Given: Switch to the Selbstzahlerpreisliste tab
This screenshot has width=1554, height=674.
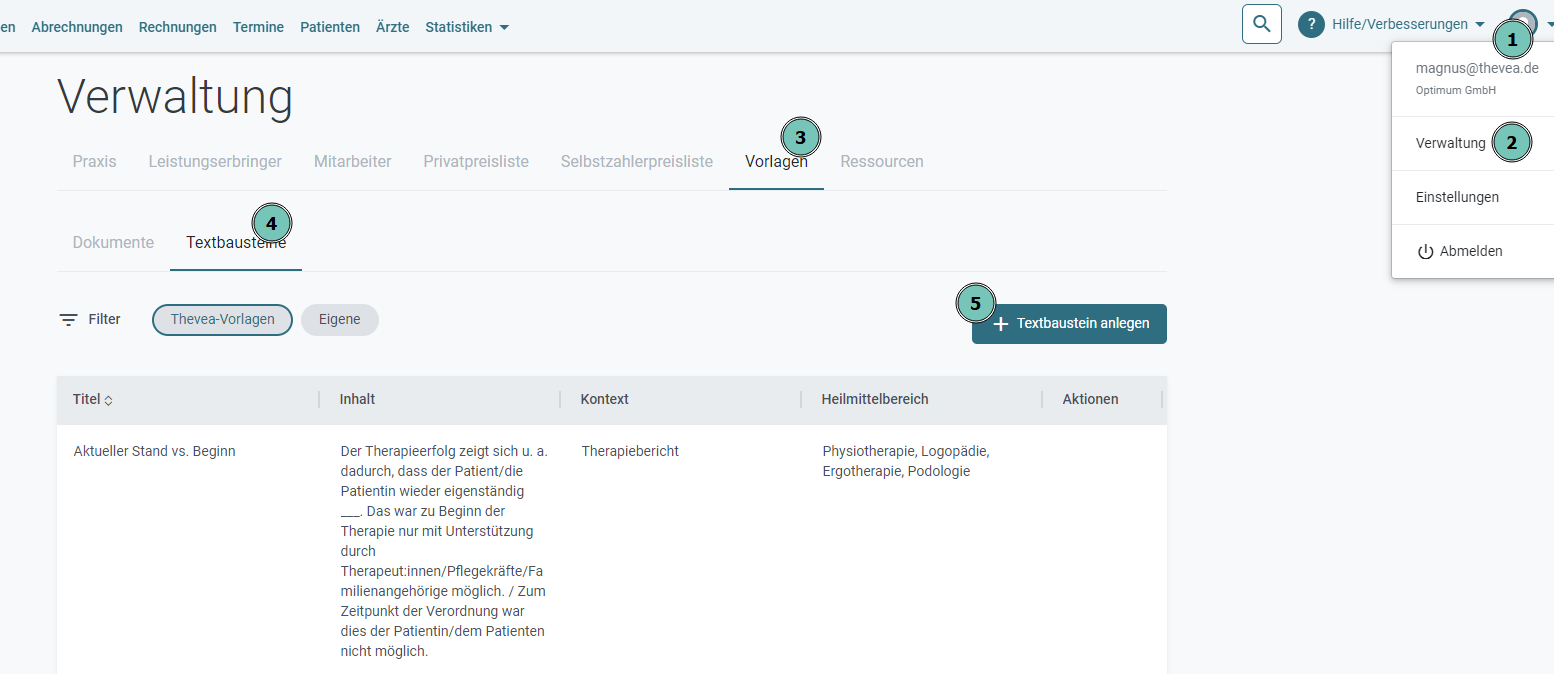Looking at the screenshot, I should click(x=637, y=161).
